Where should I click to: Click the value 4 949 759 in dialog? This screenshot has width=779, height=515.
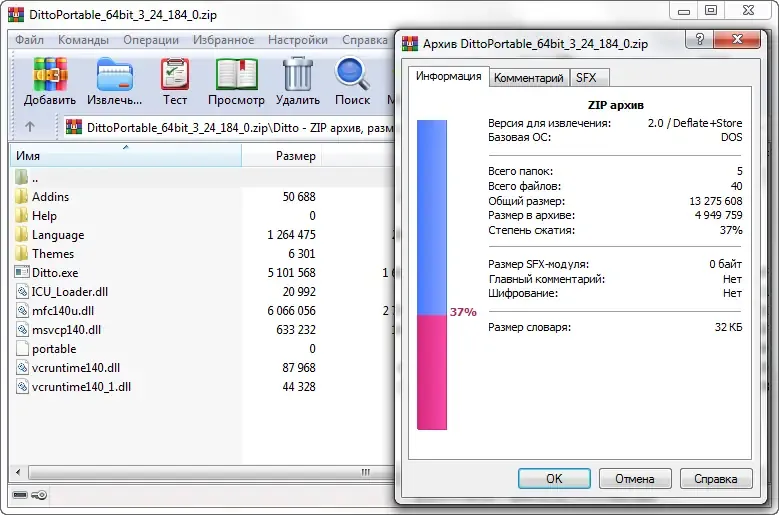pyautogui.click(x=718, y=216)
